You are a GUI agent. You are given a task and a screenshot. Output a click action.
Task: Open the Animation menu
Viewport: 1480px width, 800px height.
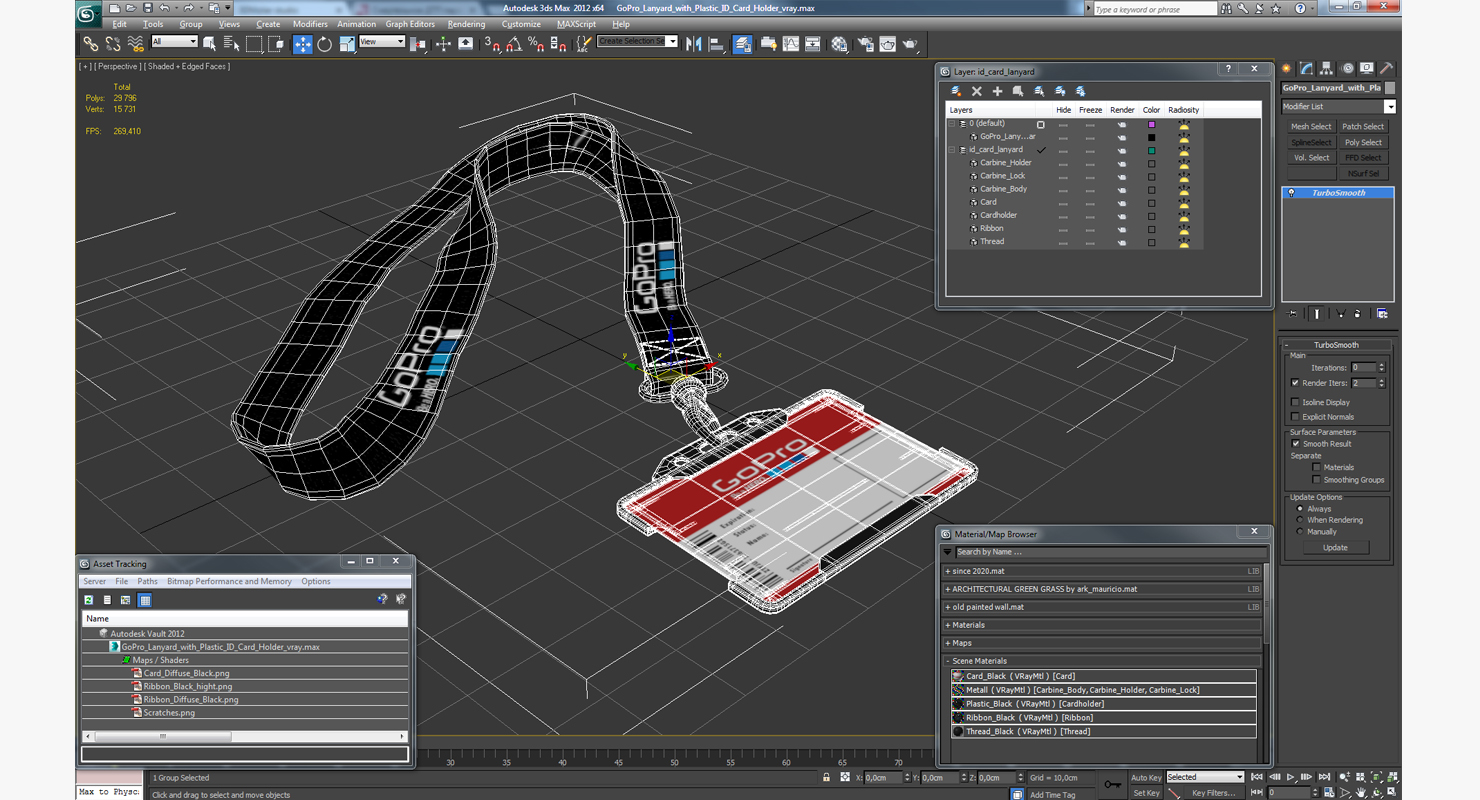pos(356,24)
